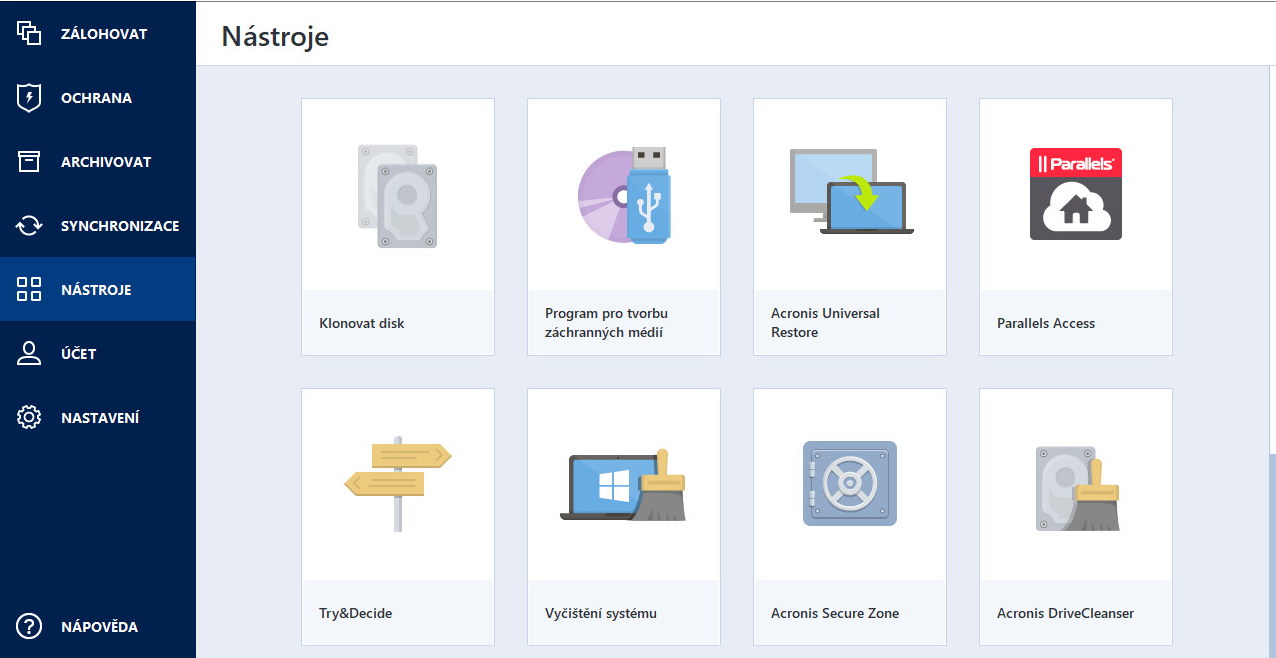The width and height of the screenshot is (1276, 658).
Task: Open the ÚČET section
Action: pos(79,354)
